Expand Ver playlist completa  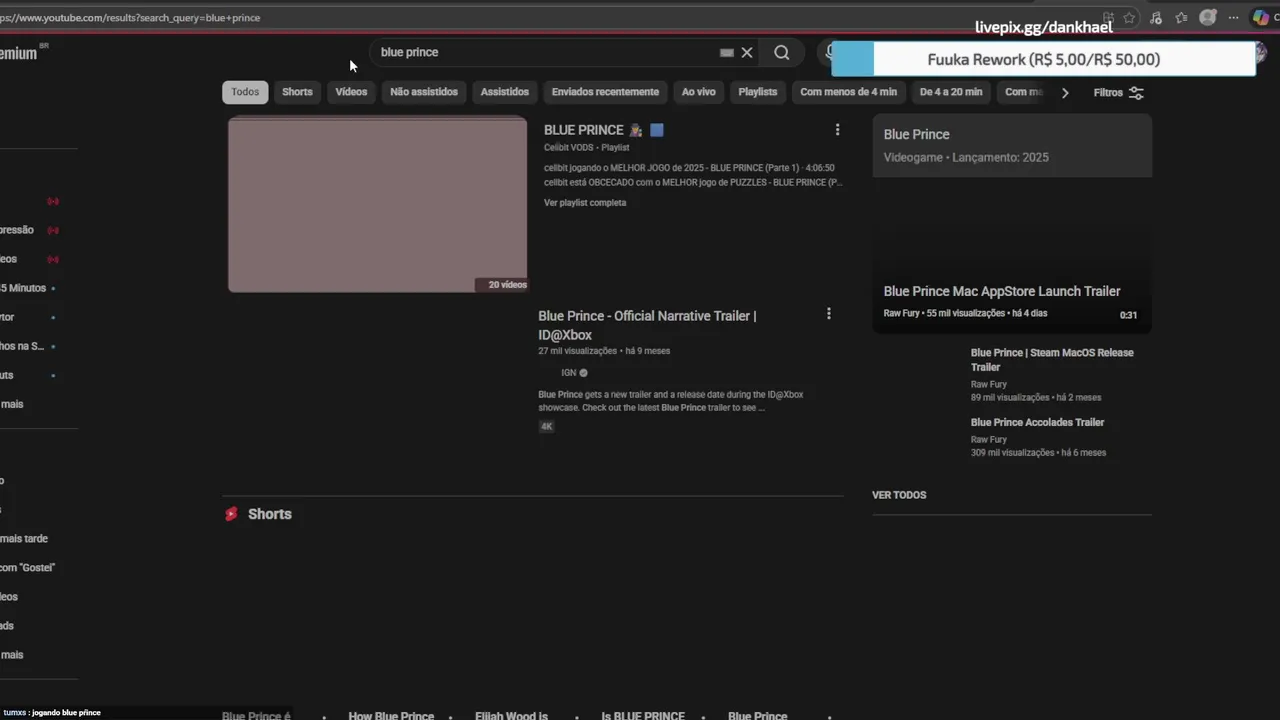[585, 203]
